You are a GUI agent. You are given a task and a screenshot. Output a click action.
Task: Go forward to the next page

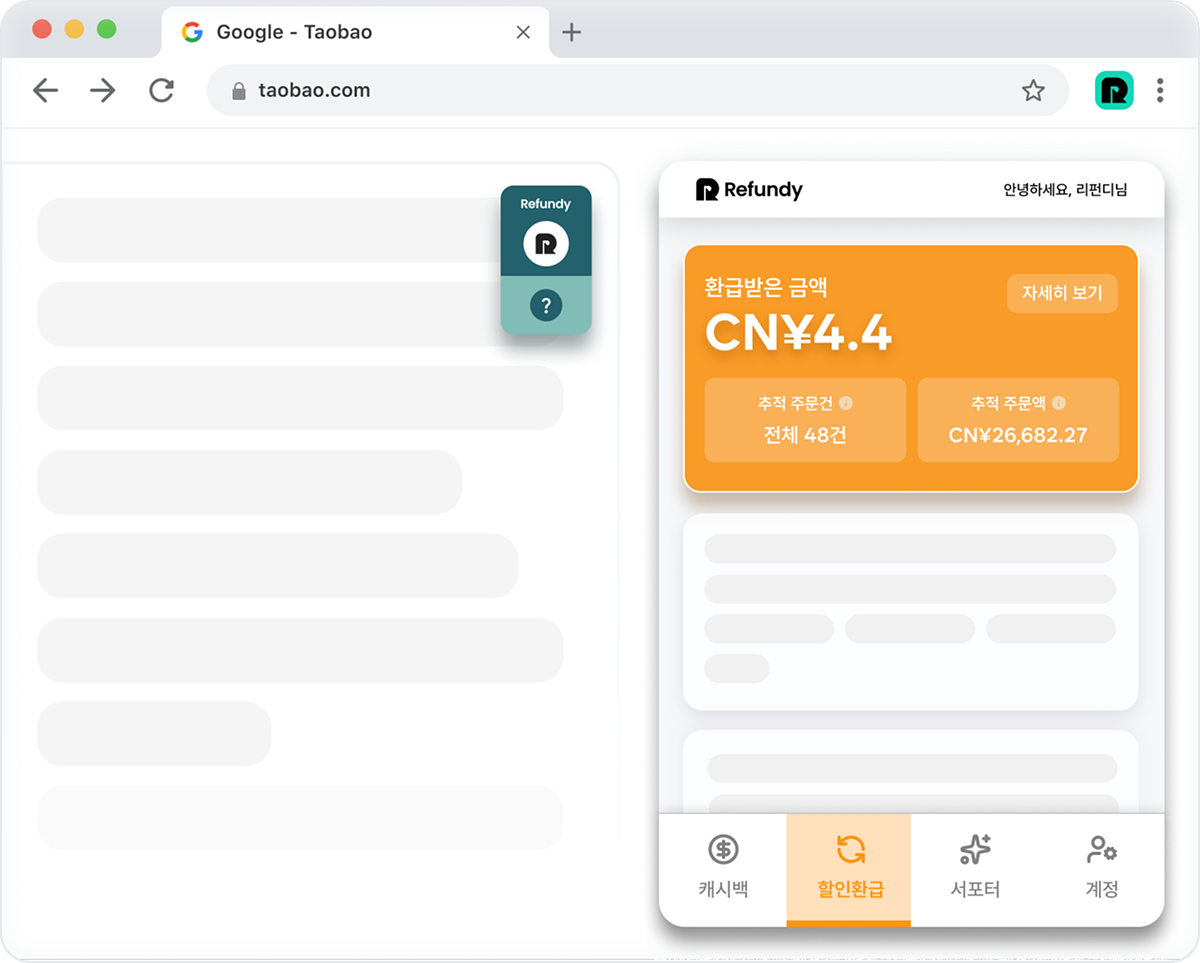coord(103,91)
